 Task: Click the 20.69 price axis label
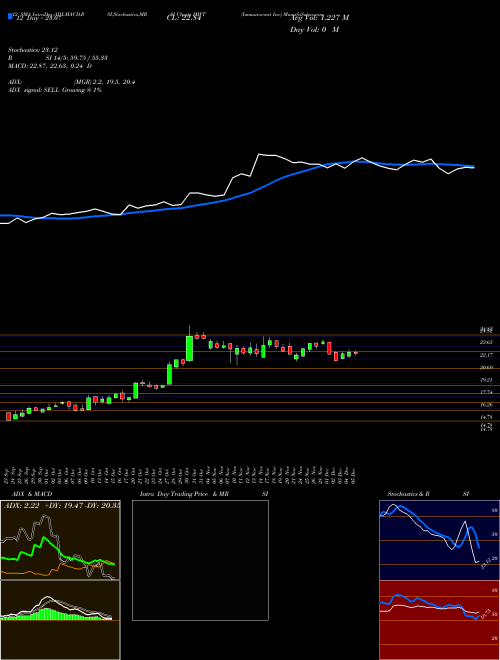(489, 367)
